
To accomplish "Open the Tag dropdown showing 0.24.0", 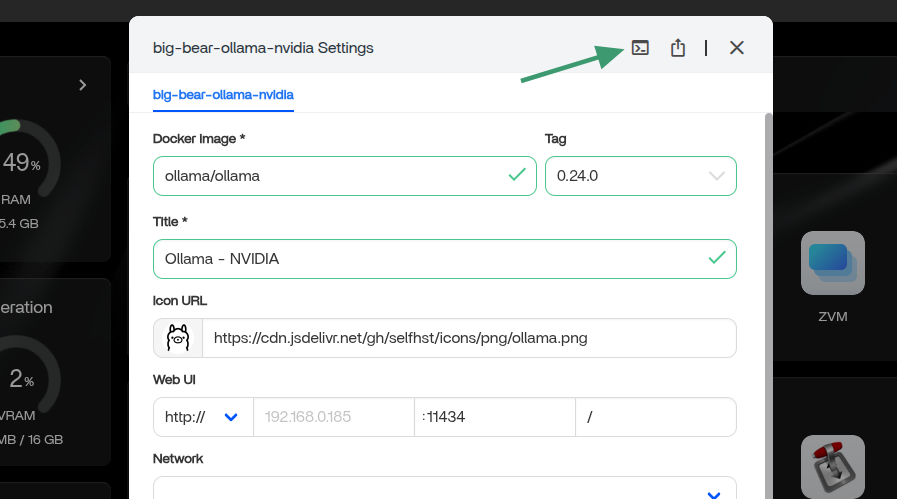I will (641, 176).
